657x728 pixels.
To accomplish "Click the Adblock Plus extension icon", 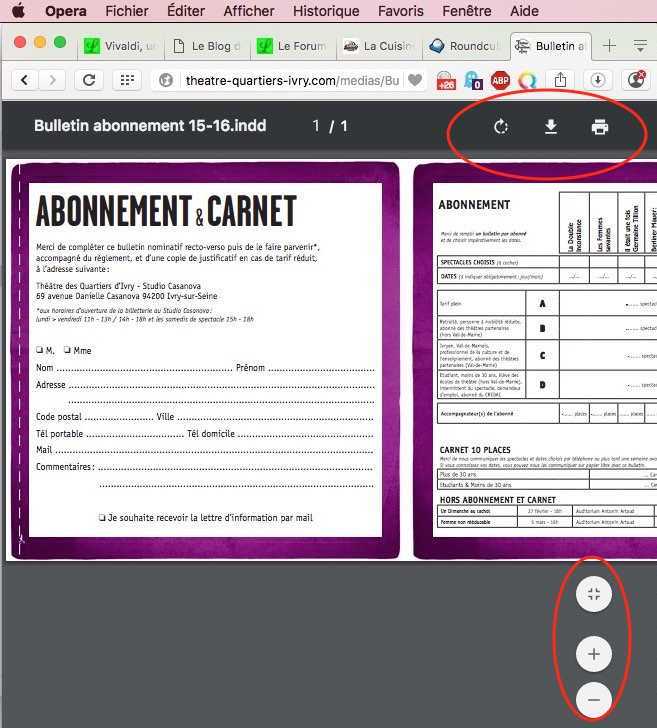I will (x=499, y=80).
